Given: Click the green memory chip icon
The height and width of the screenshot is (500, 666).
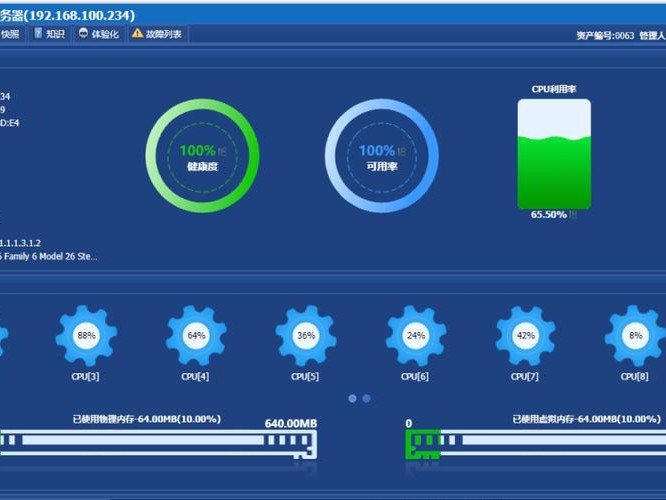Looking at the screenshot, I should [423, 444].
